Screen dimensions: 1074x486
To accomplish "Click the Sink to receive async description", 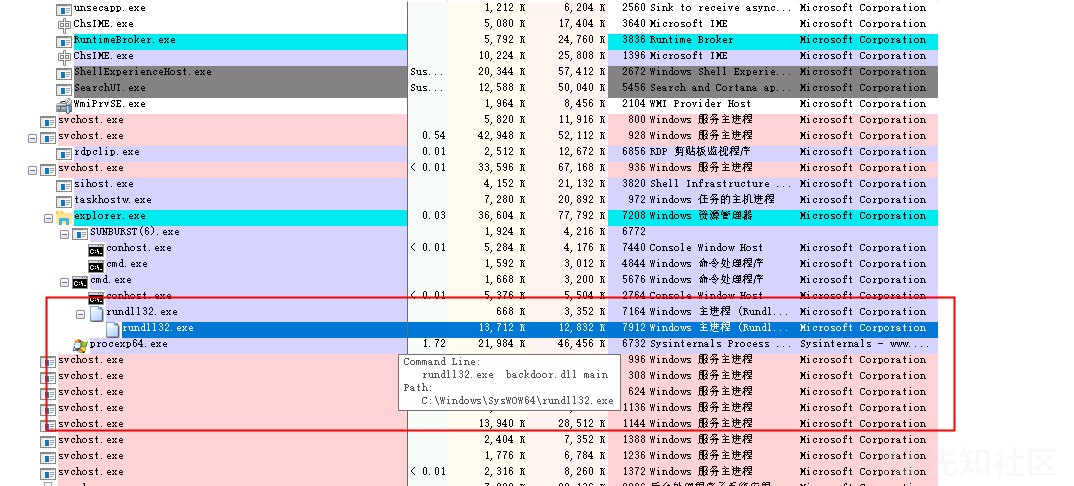I will point(719,8).
